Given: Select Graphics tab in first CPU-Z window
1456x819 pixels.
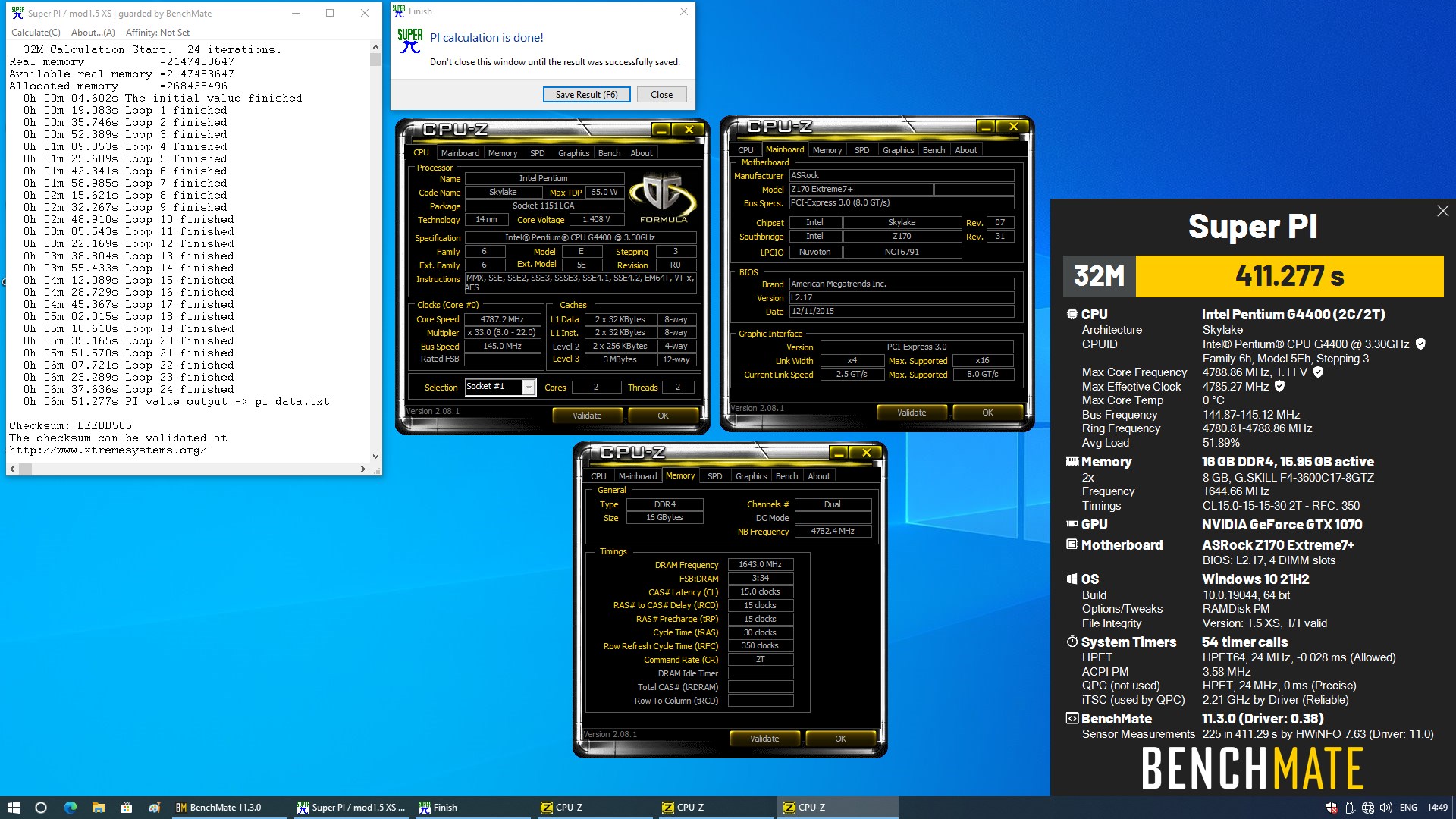Looking at the screenshot, I should coord(573,153).
